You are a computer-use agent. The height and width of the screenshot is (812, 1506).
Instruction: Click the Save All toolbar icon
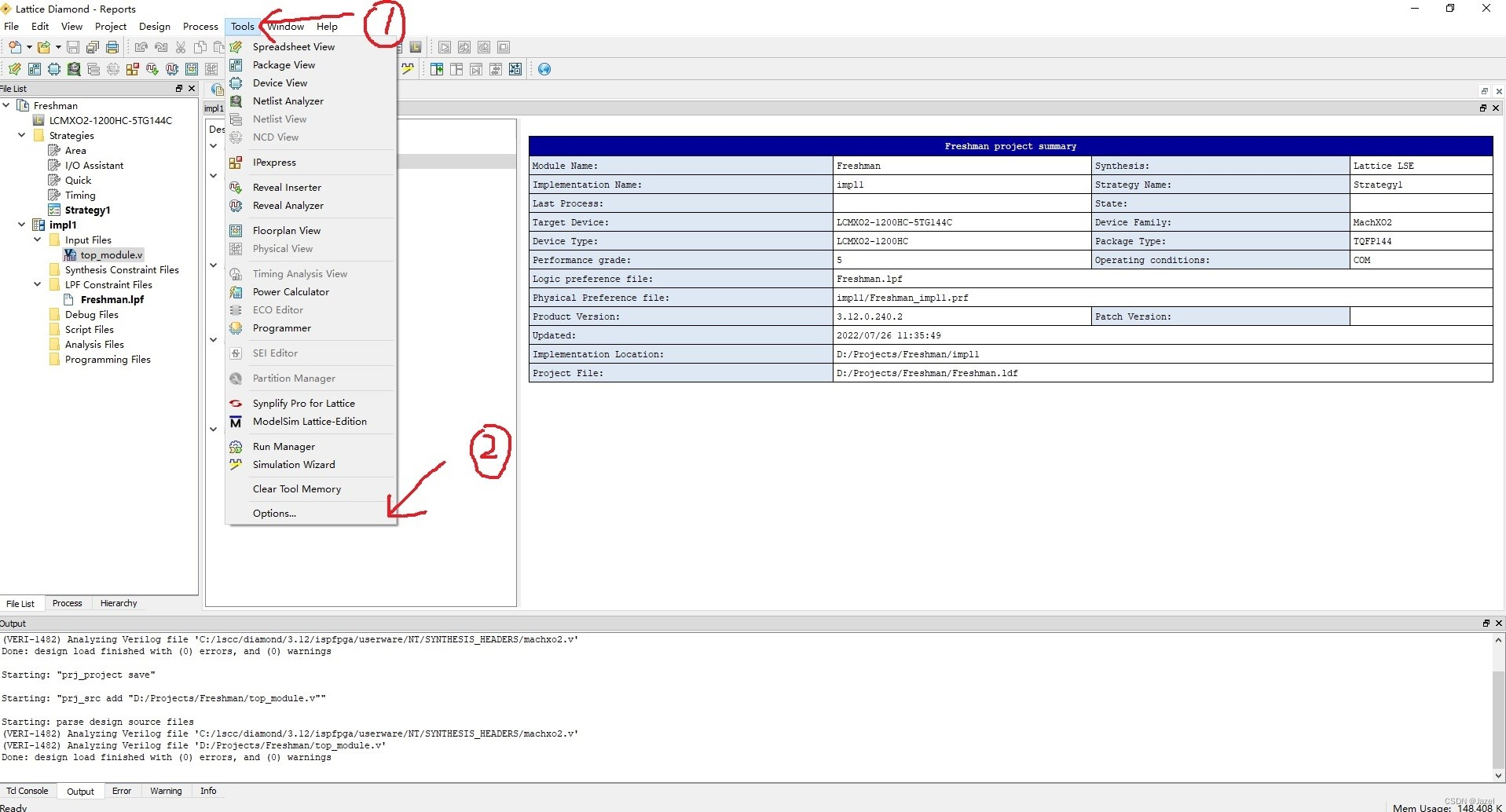tap(93, 47)
